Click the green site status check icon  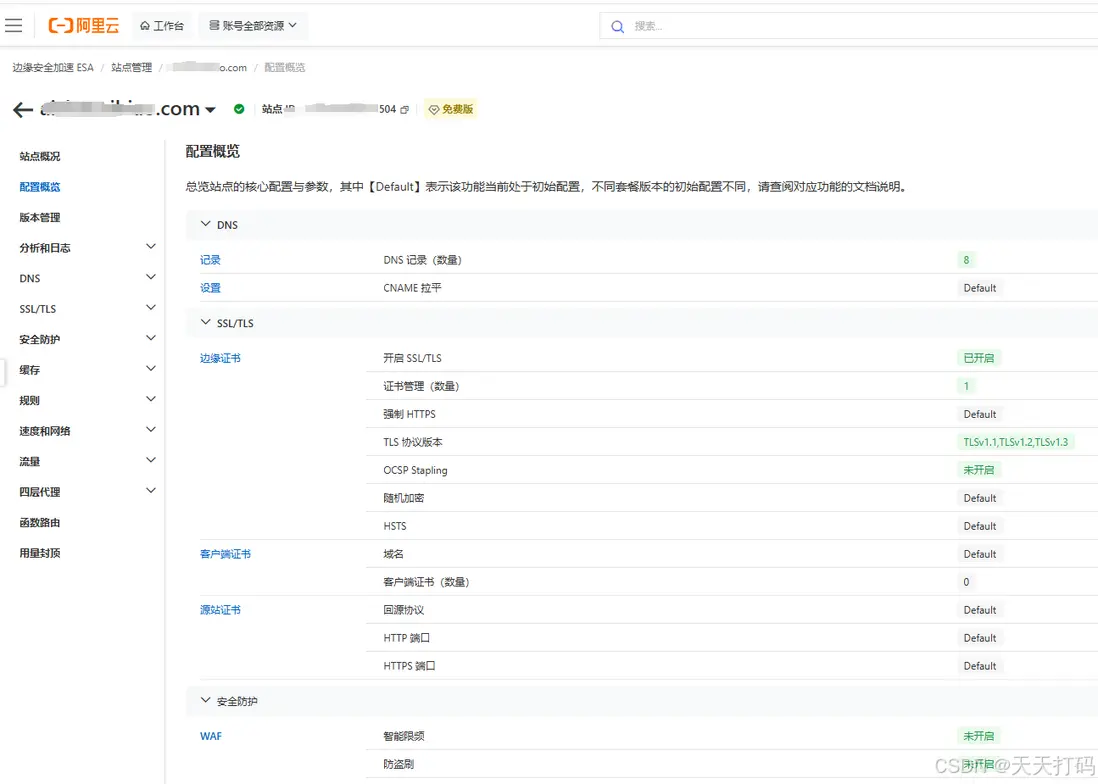239,109
